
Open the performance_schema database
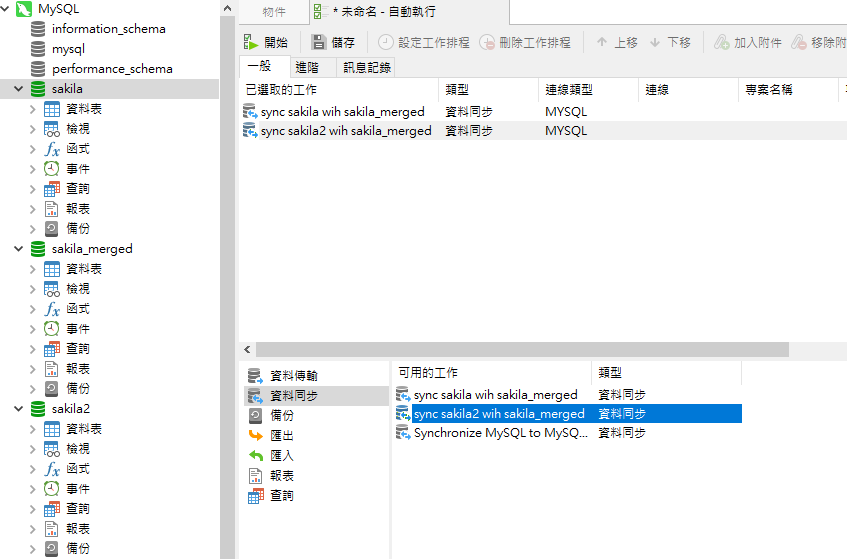111,69
